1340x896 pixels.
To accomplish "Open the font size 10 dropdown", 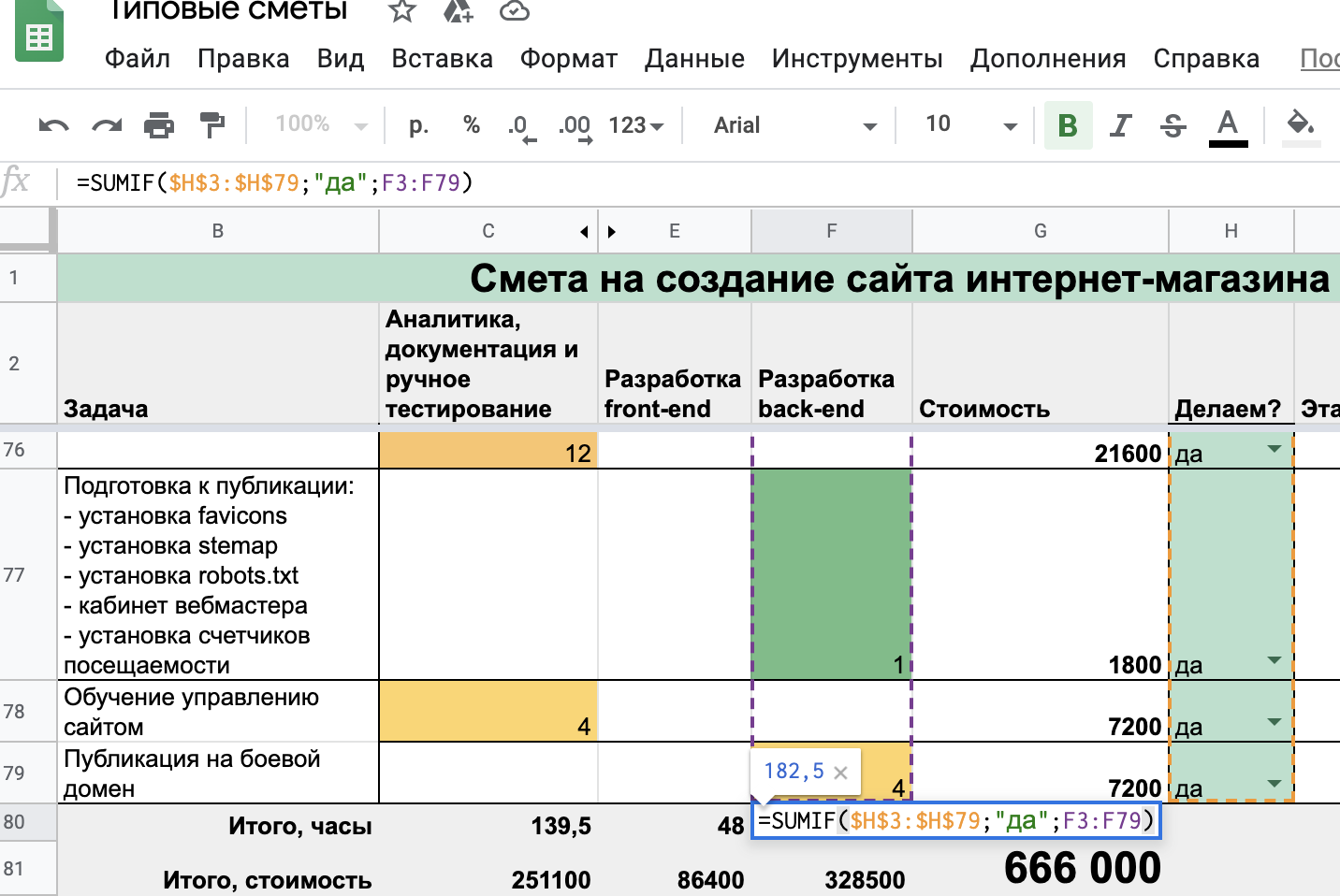I will (x=969, y=125).
